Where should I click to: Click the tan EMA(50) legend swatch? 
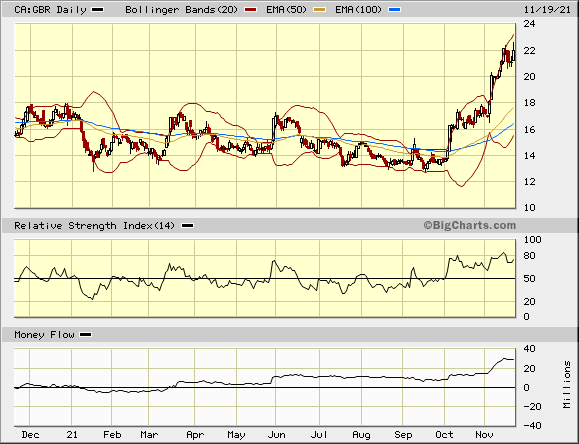(319, 10)
